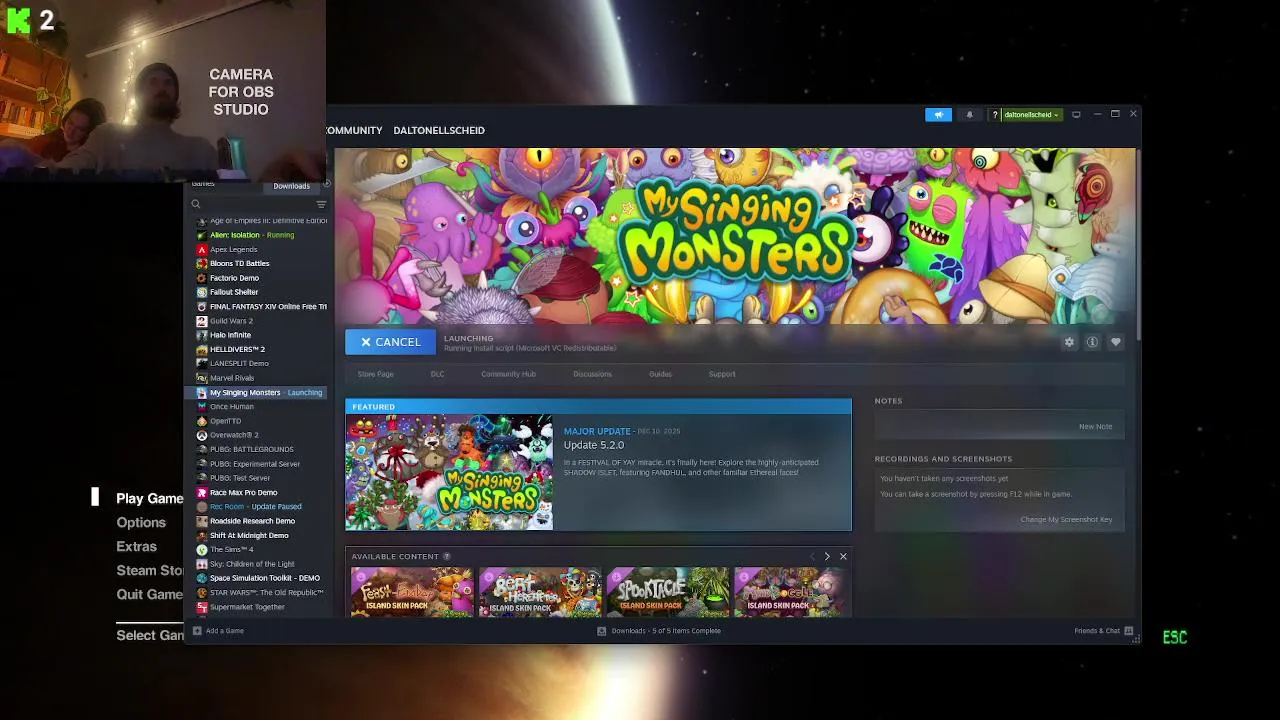Open the game settings gear icon
Image resolution: width=1280 pixels, height=720 pixels.
1069,342
